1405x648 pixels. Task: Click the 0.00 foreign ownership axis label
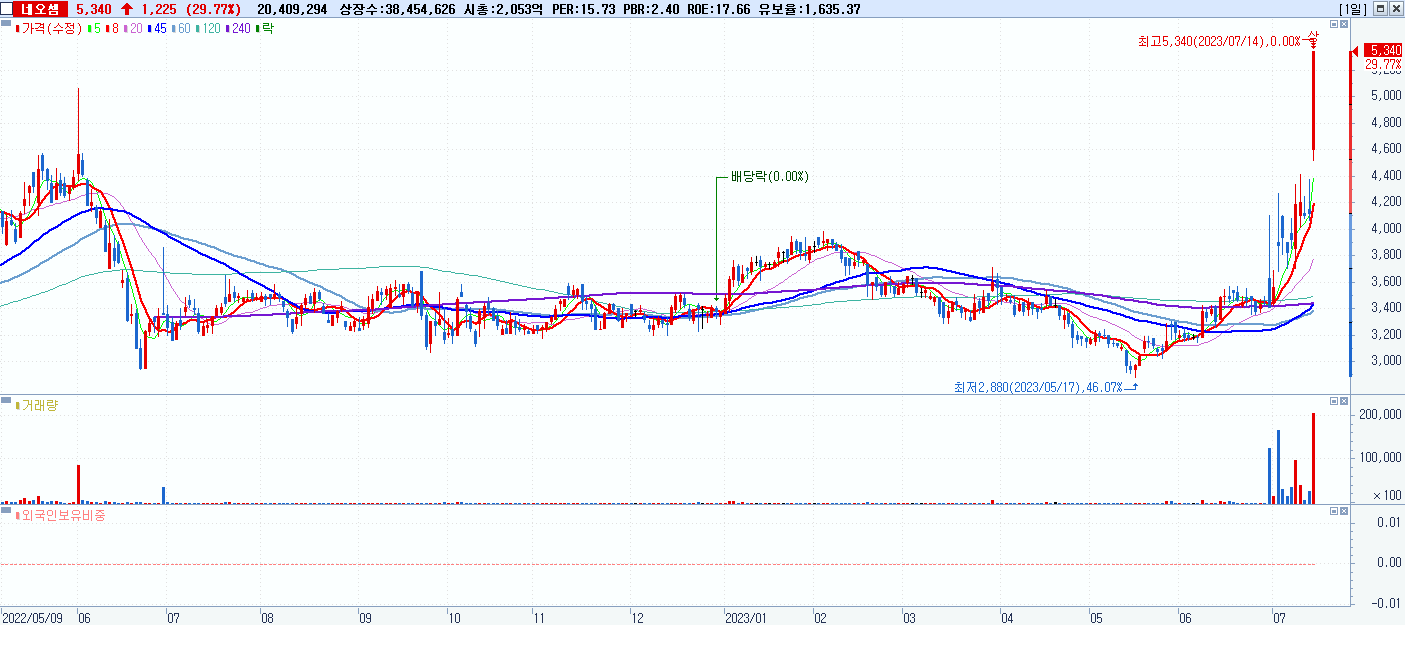[1388, 562]
